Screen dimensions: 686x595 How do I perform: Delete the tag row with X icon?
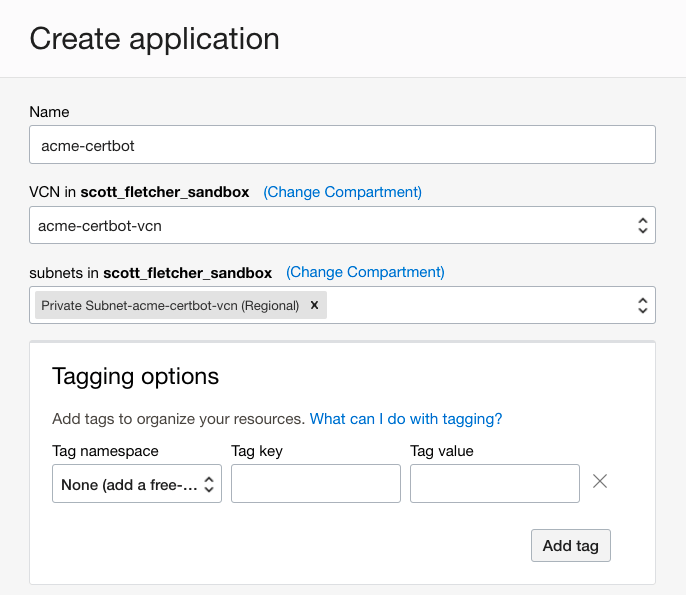click(599, 482)
